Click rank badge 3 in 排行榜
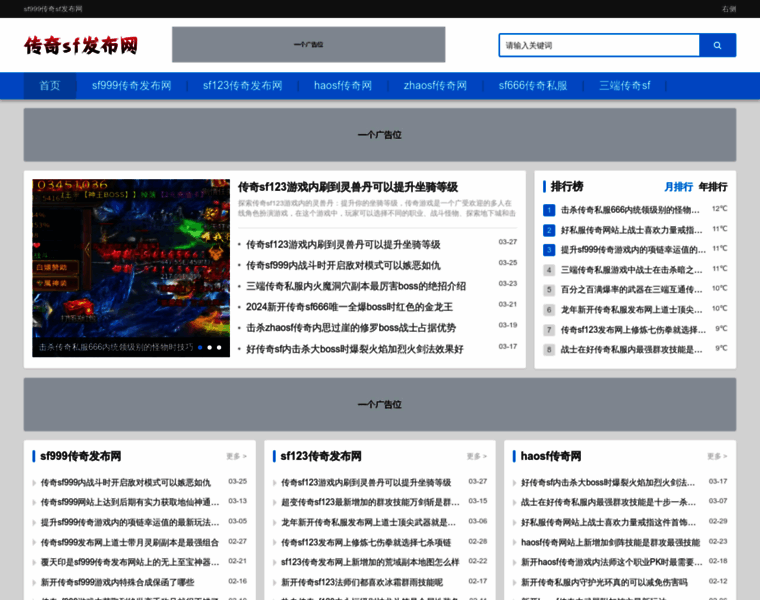 point(549,250)
